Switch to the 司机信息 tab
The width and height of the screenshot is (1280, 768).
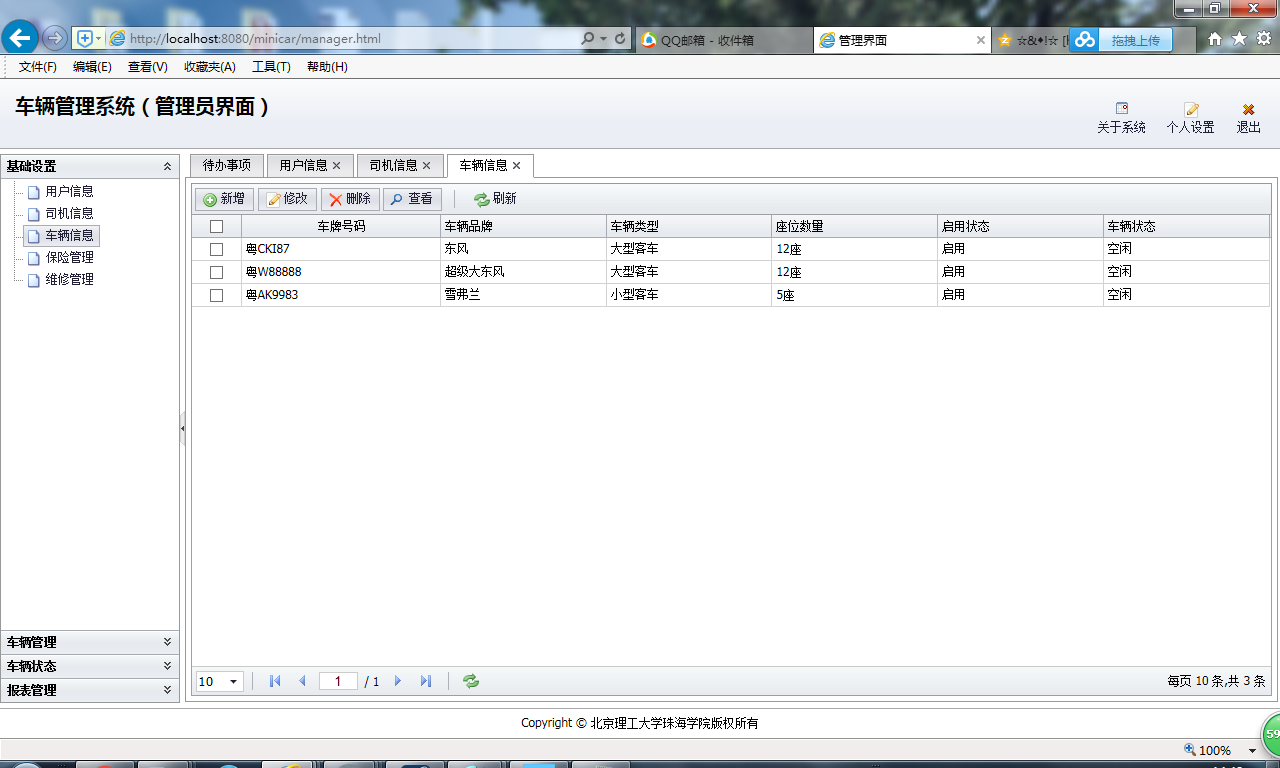[390, 165]
